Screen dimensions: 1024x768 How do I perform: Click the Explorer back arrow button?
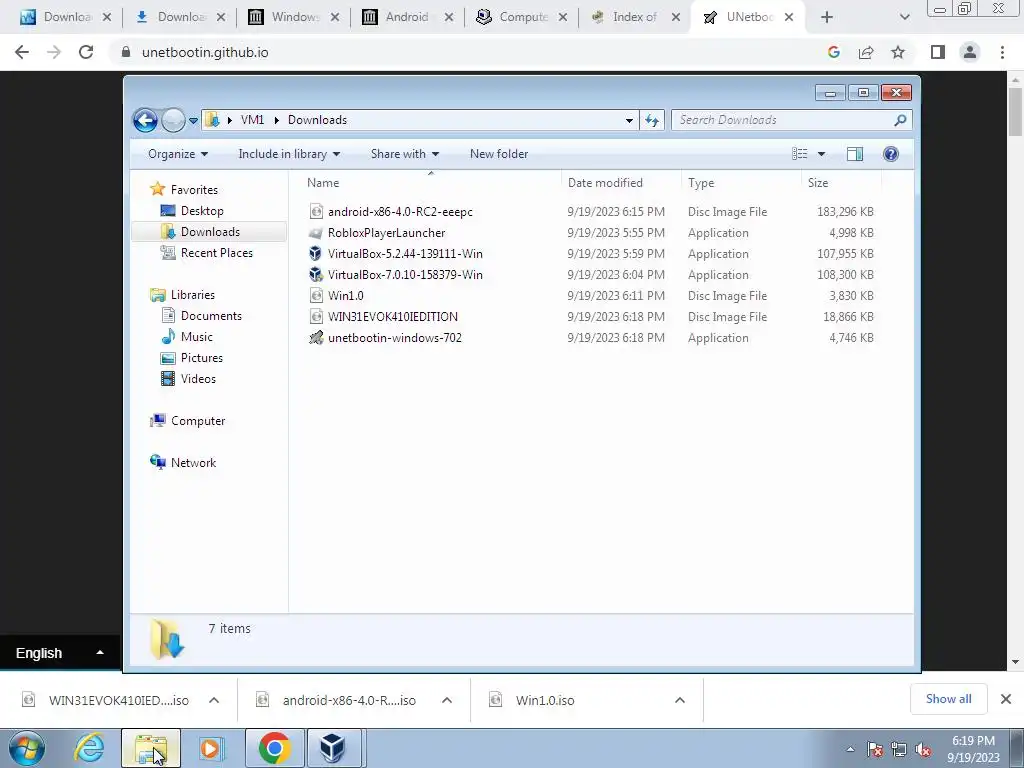pyautogui.click(x=145, y=120)
